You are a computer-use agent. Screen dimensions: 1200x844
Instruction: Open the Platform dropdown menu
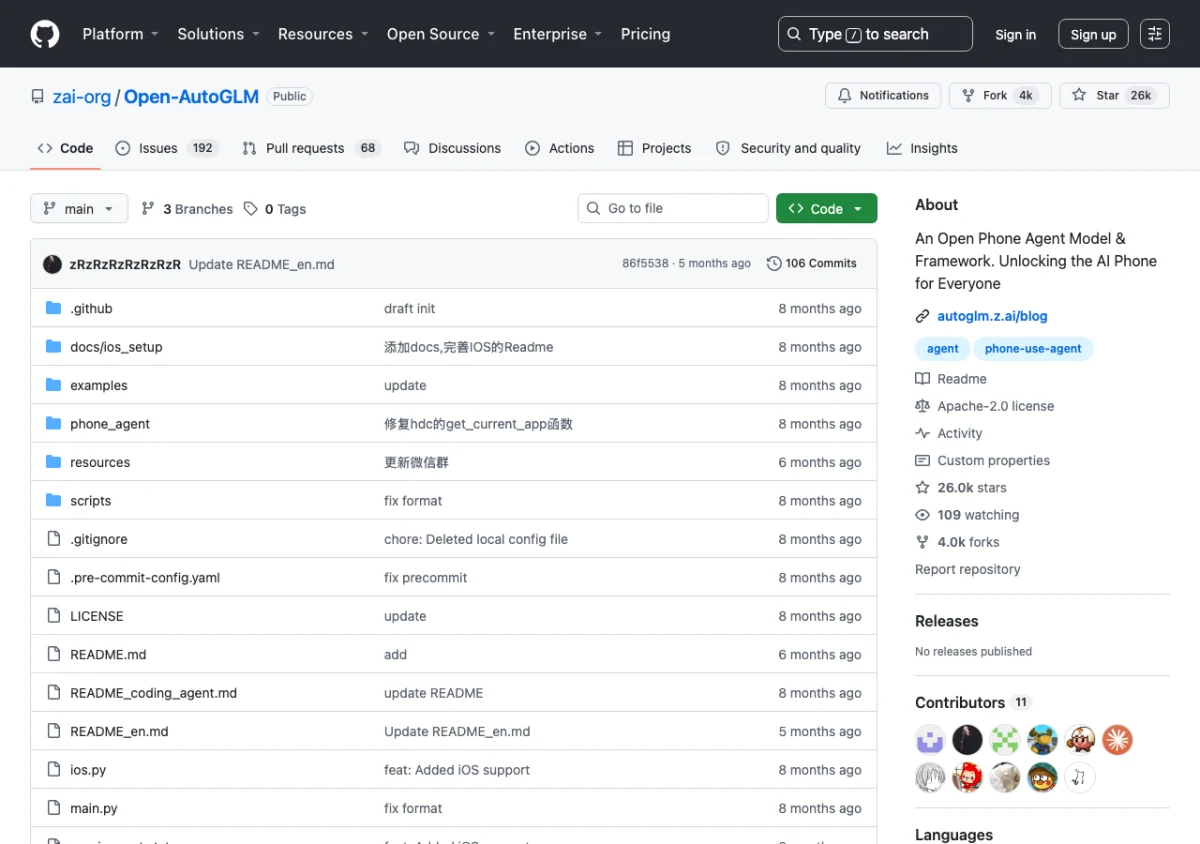[120, 34]
